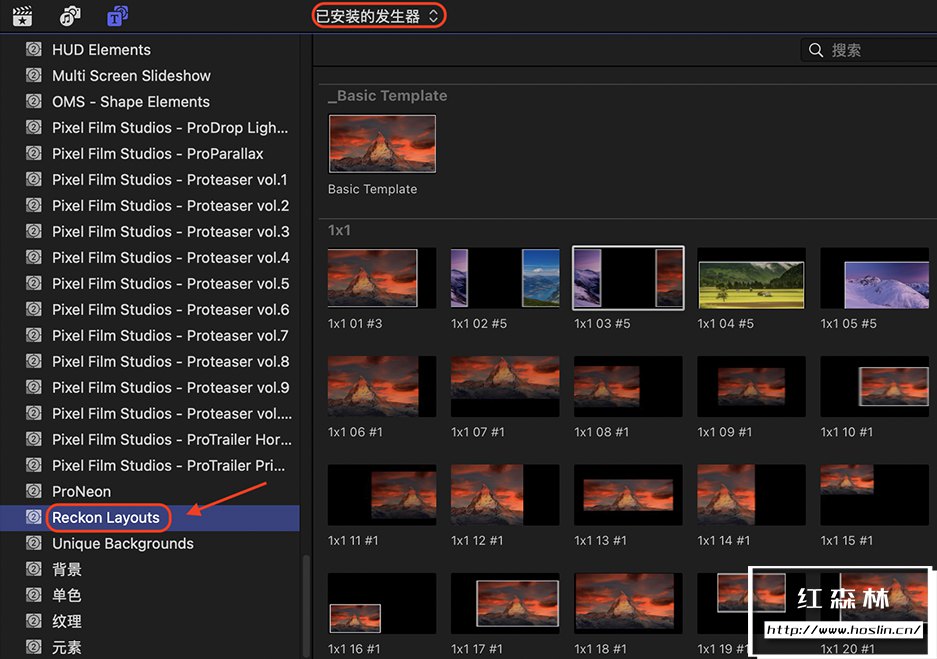937x659 pixels.
Task: Select the 1x1 16 #1 layout thumbnail
Action: point(382,603)
